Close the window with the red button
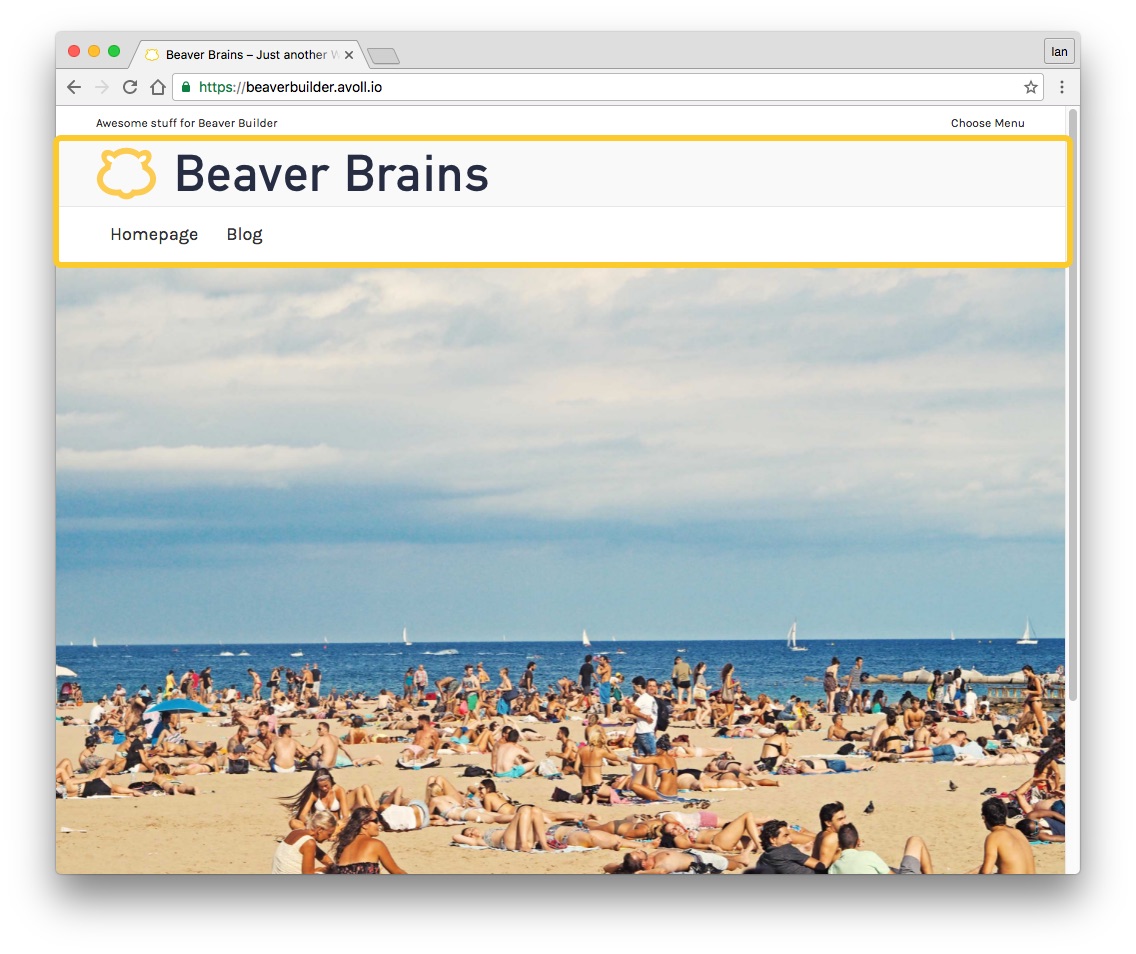1136x954 pixels. pyautogui.click(x=74, y=51)
